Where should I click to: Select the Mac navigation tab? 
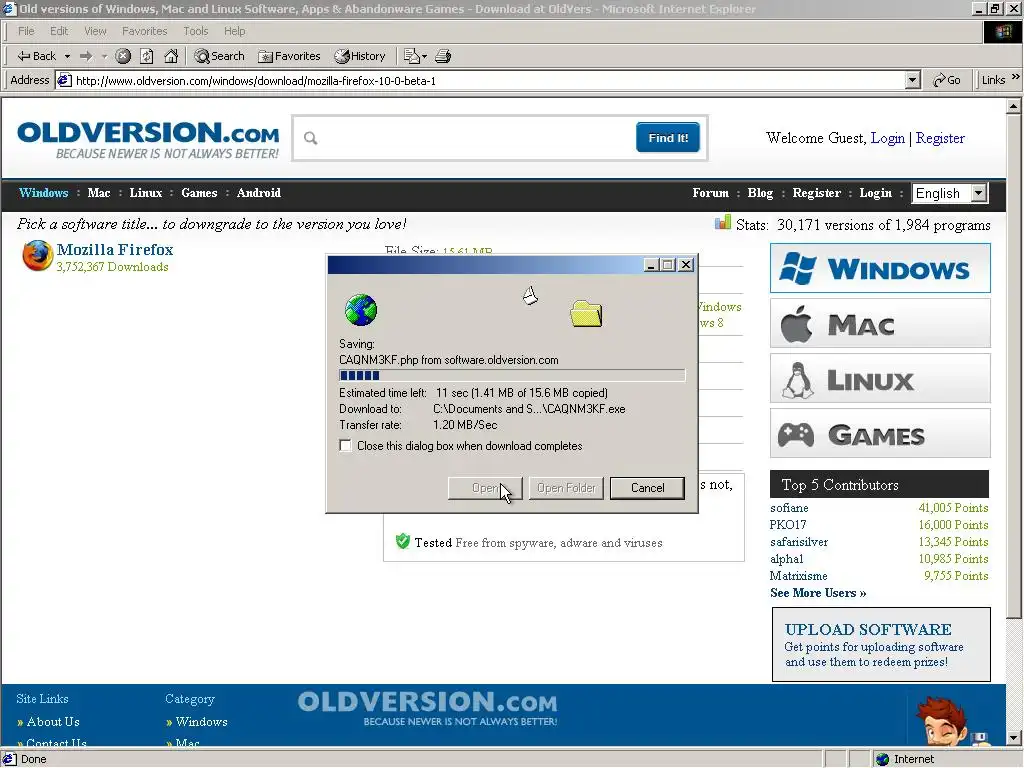tap(99, 193)
